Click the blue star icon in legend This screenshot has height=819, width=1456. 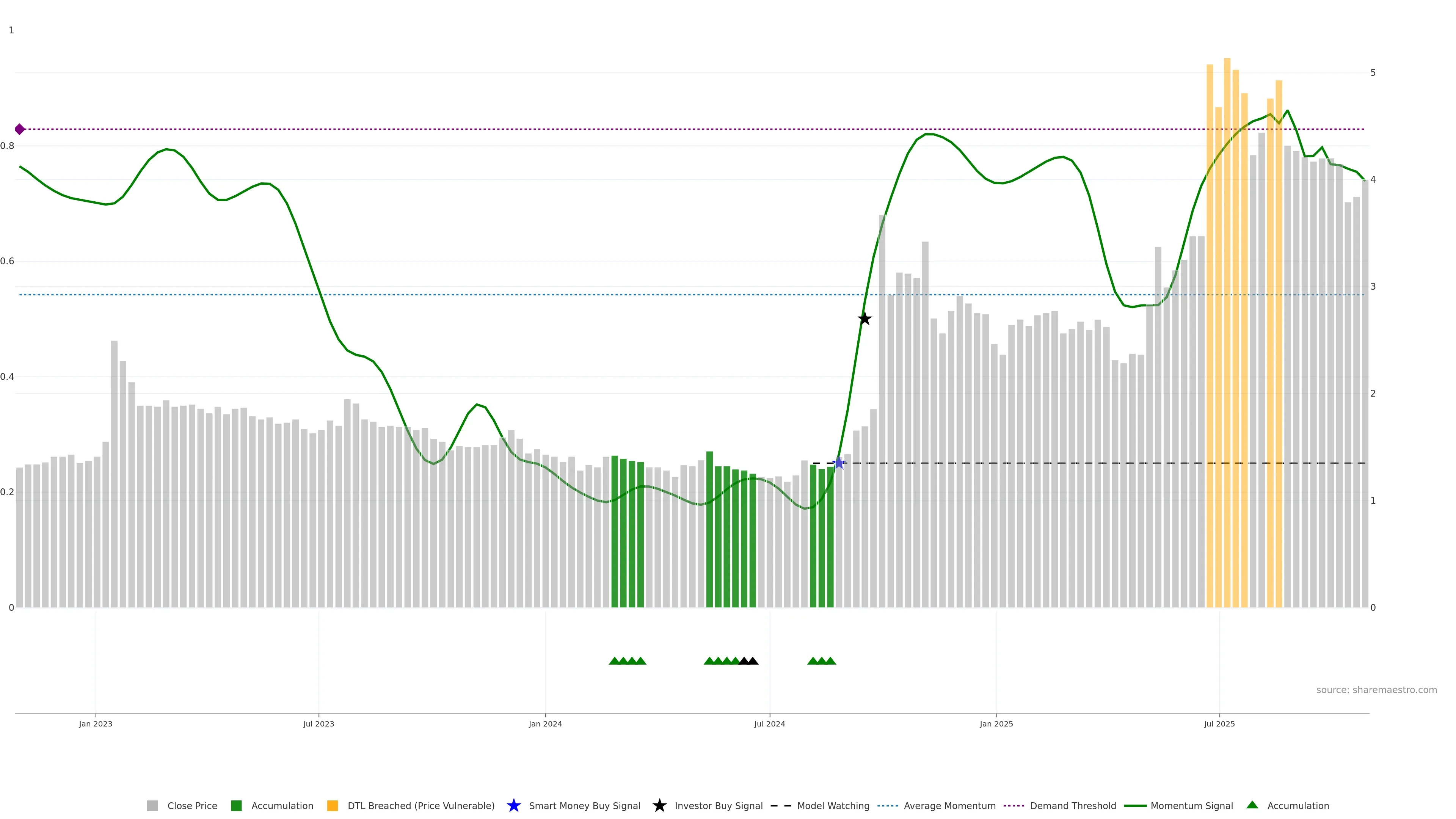(513, 805)
